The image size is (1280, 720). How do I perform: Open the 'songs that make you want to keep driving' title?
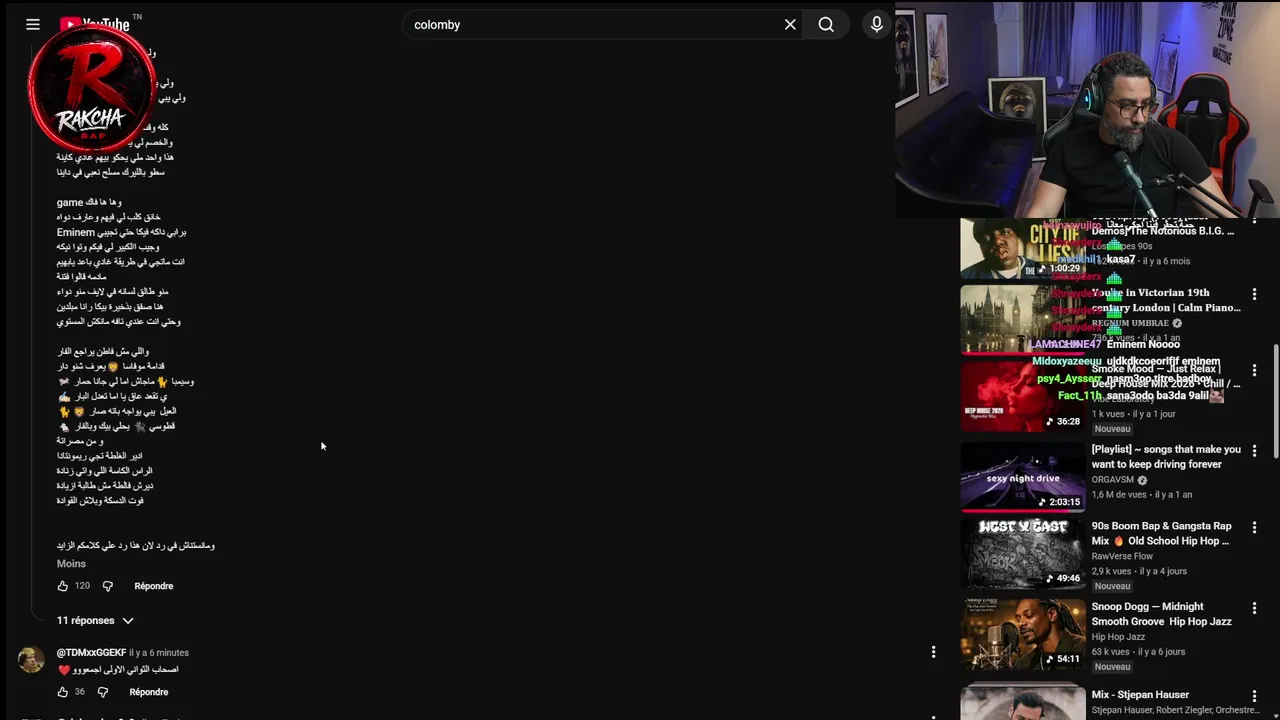[1166, 457]
